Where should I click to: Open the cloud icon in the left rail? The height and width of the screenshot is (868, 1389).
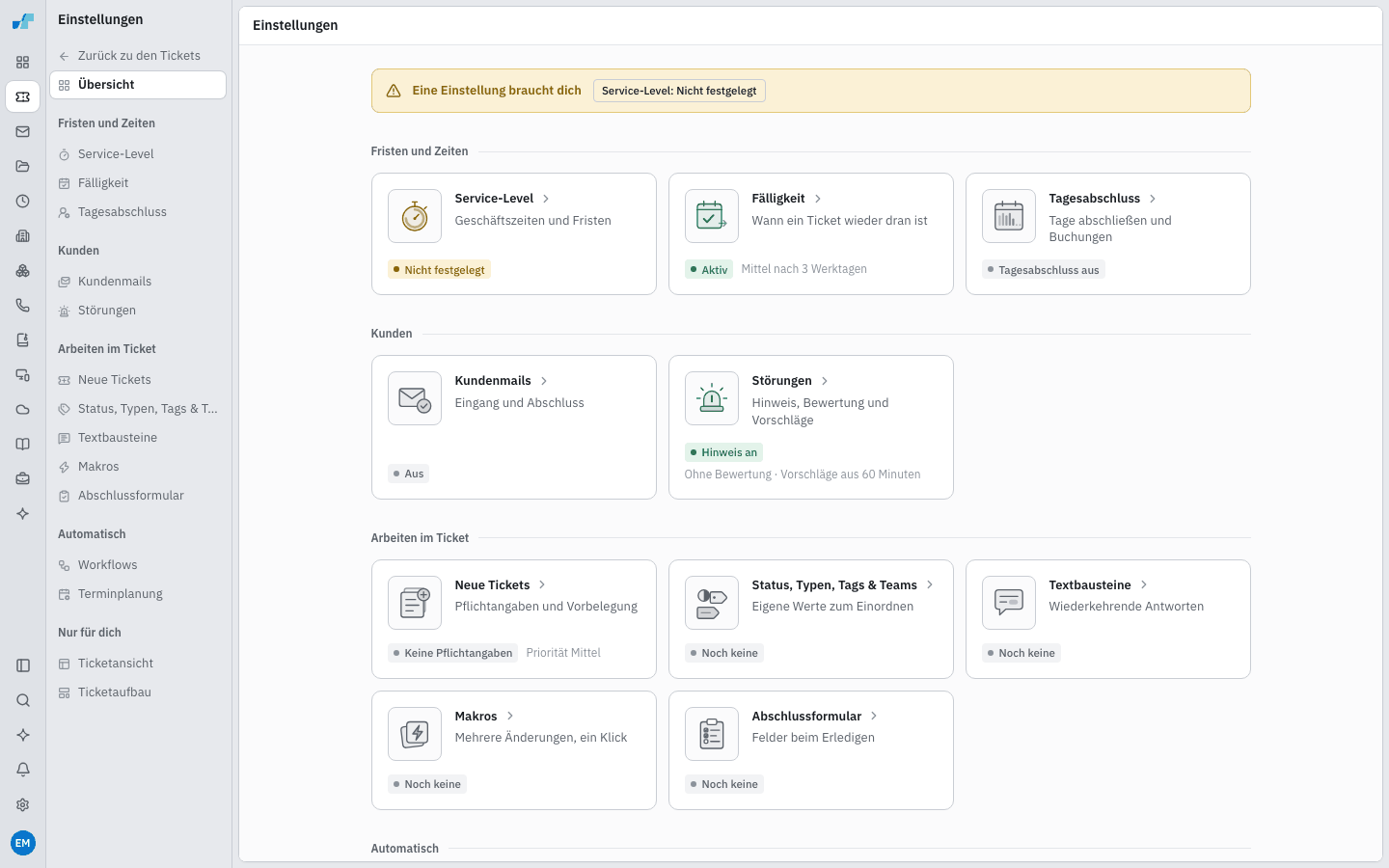23,409
